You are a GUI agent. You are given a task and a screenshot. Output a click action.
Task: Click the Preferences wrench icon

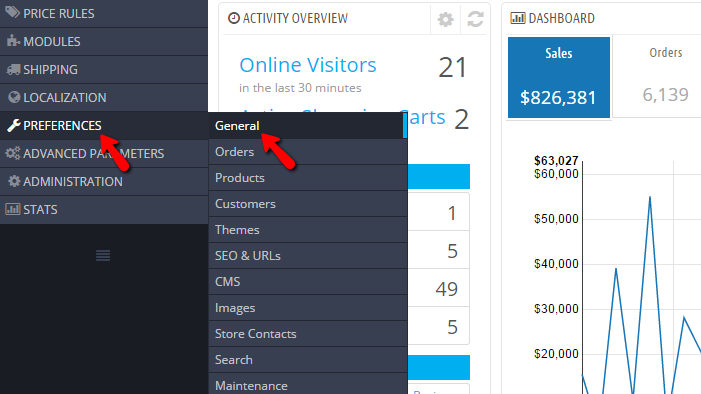pyautogui.click(x=14, y=126)
